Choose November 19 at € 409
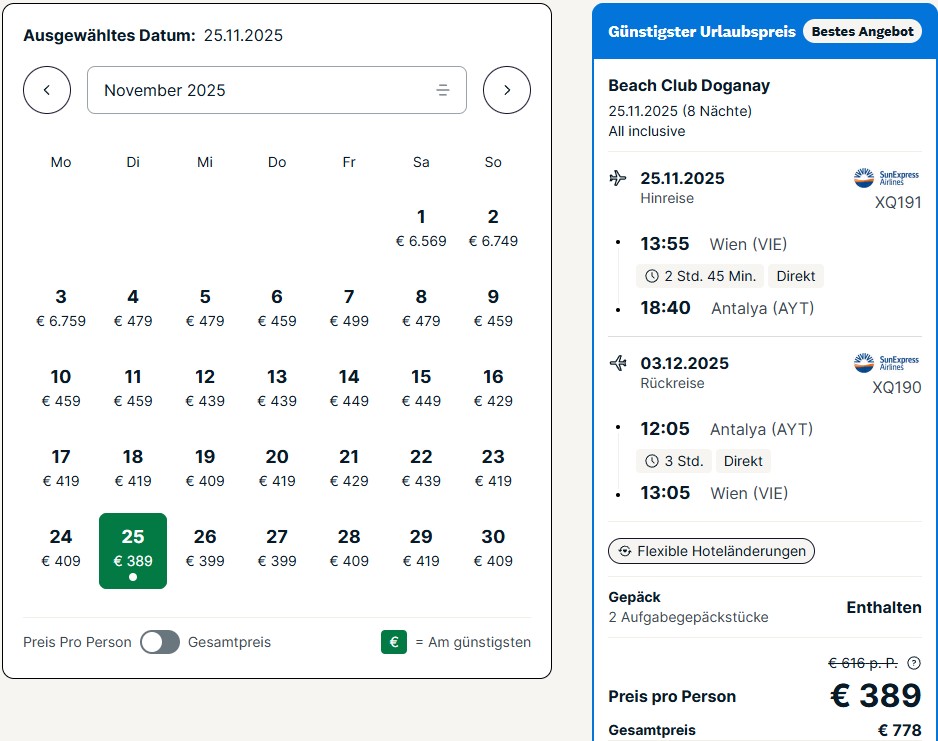Viewport: 938px width, 741px height. [205, 468]
